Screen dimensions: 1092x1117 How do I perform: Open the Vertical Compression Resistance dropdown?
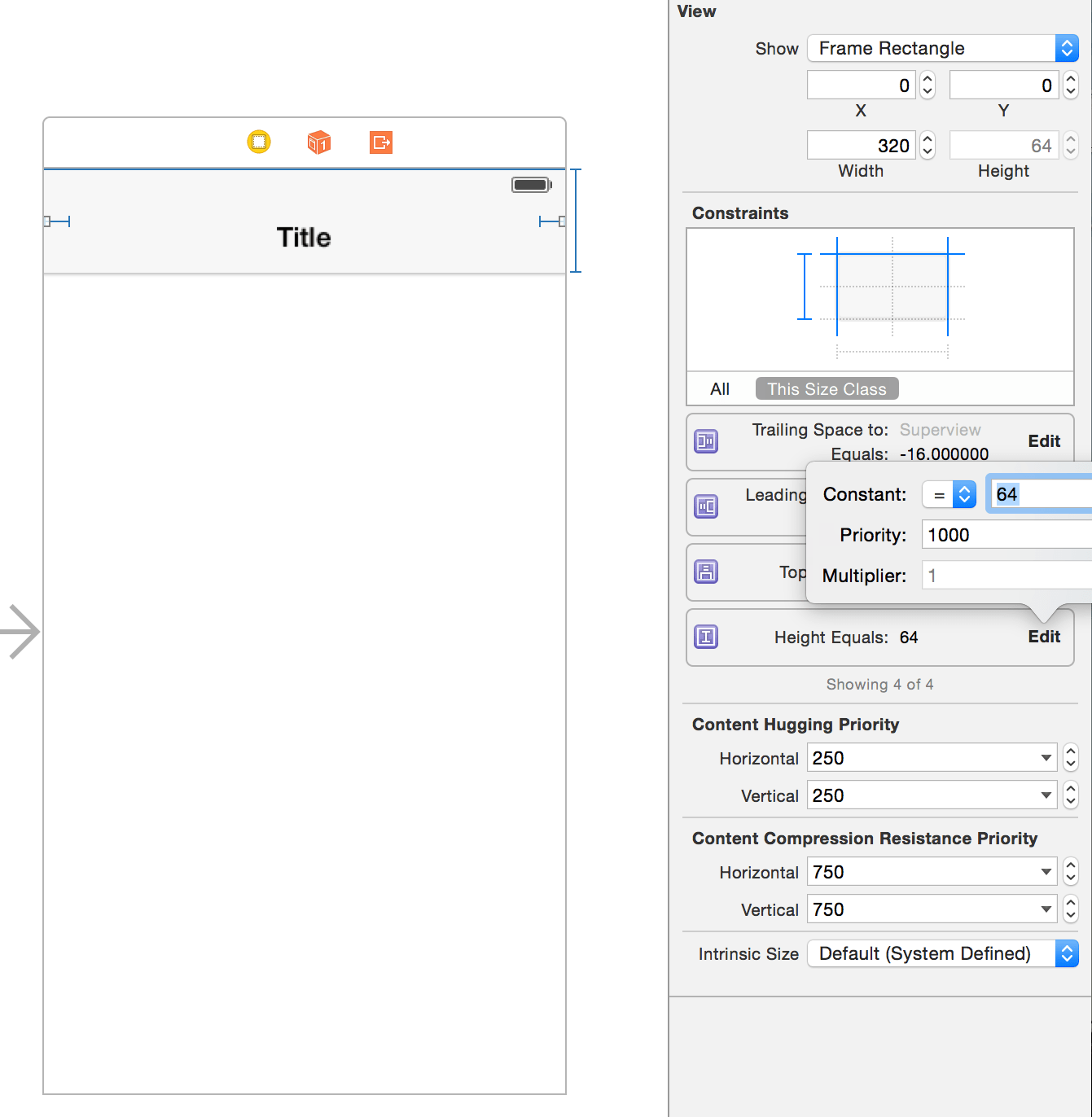pos(1046,909)
